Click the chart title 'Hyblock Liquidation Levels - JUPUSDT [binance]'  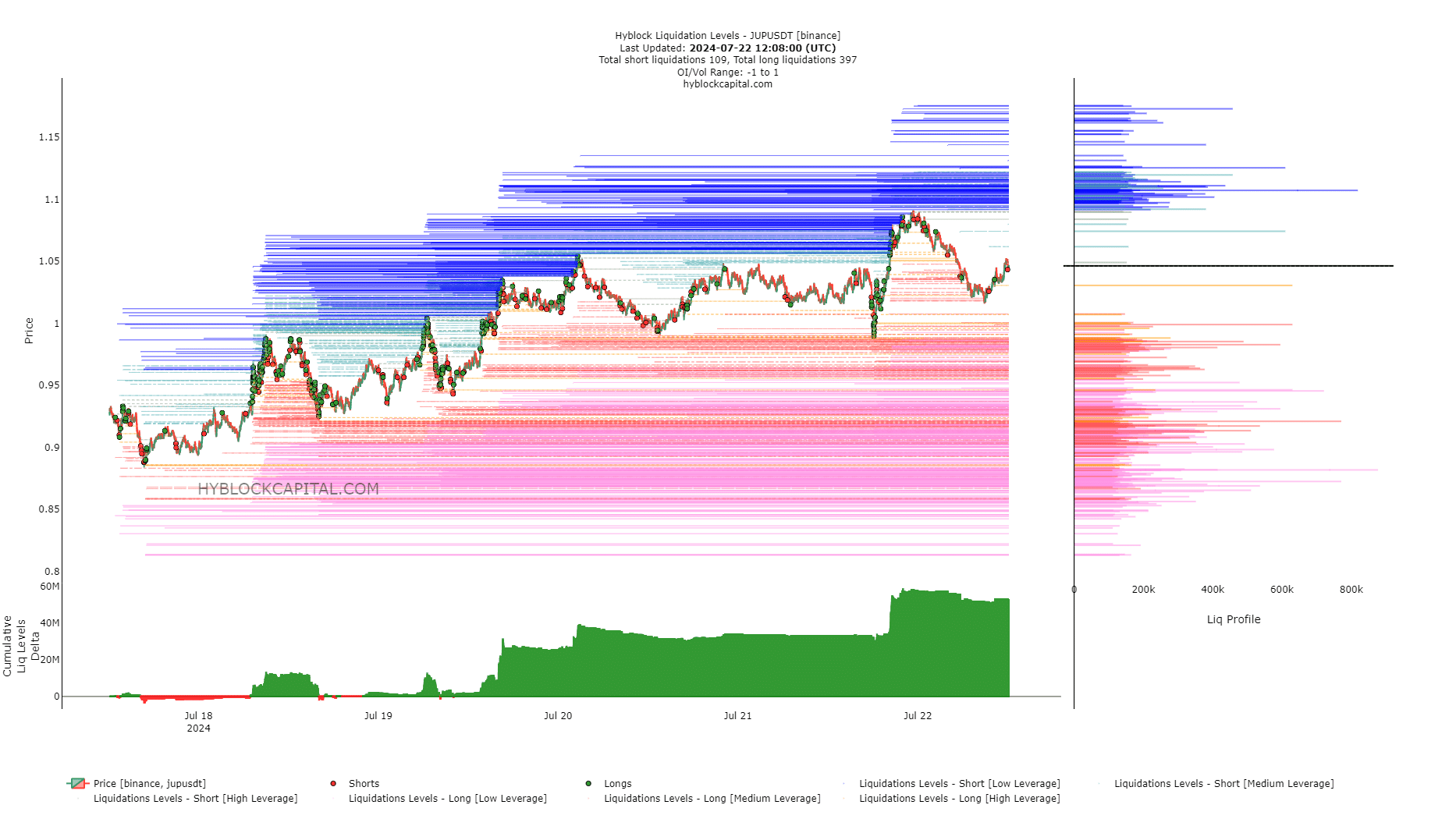pyautogui.click(x=727, y=36)
